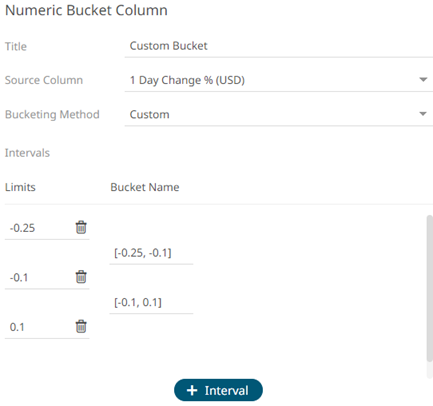
Task: Click the plus icon on Interval button
Action: 192,390
